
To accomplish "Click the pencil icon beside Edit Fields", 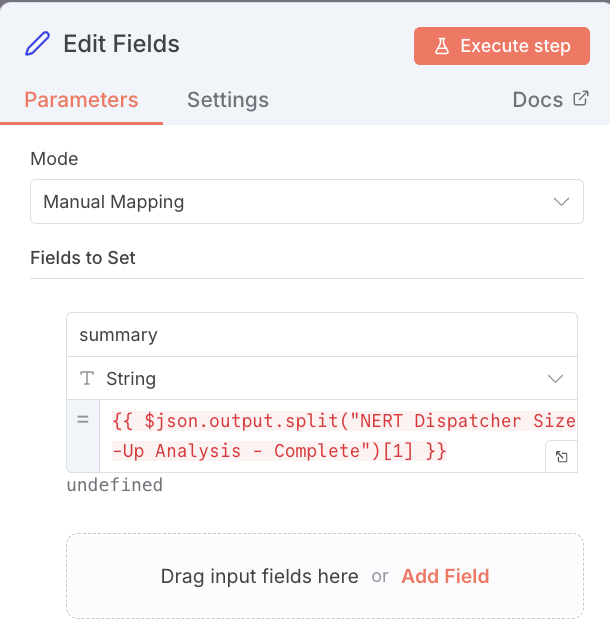I will (38, 44).
